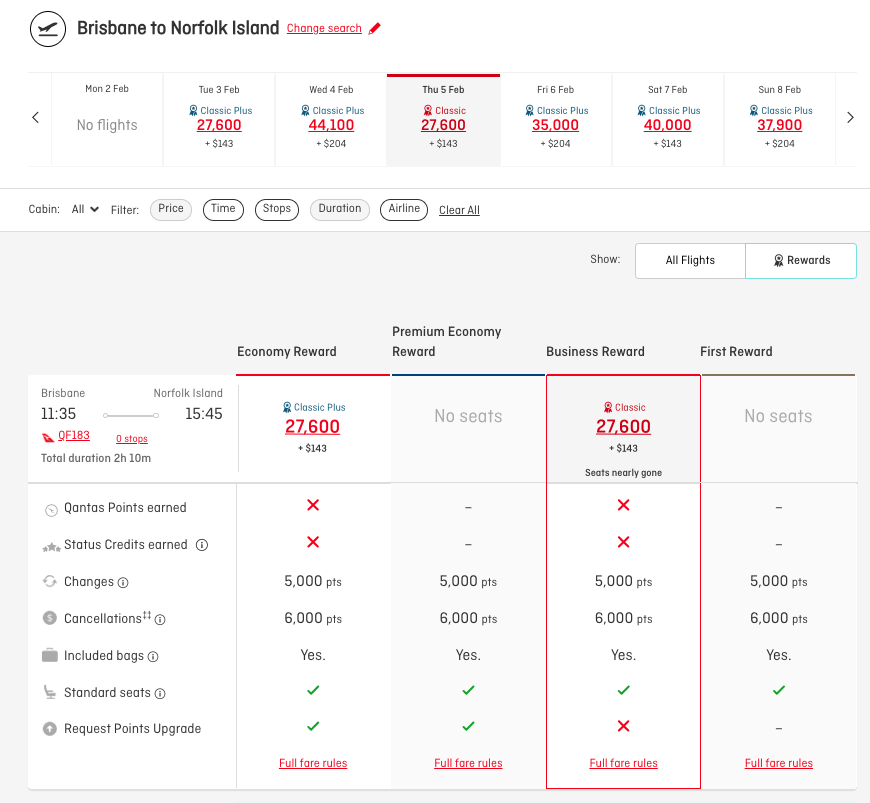The image size is (870, 803).
Task: Click the 0 stops link
Action: [131, 438]
